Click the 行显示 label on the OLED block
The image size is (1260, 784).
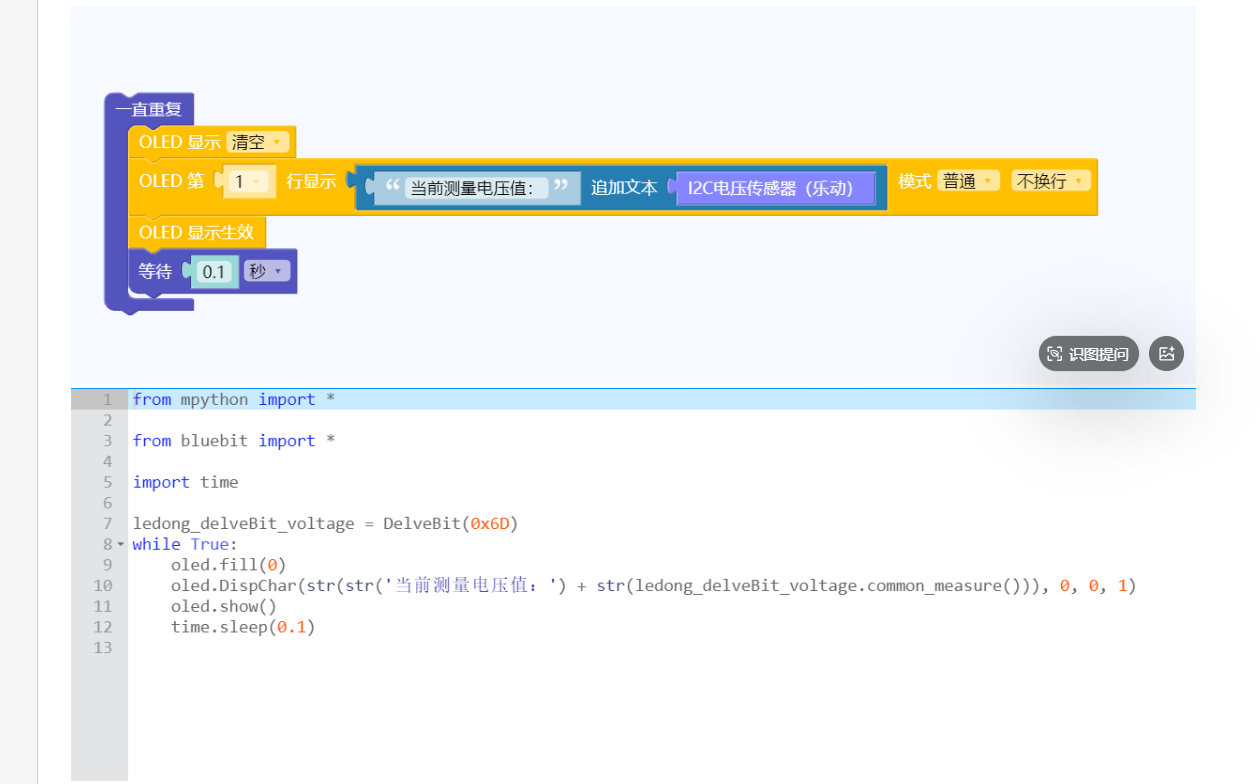tap(311, 181)
